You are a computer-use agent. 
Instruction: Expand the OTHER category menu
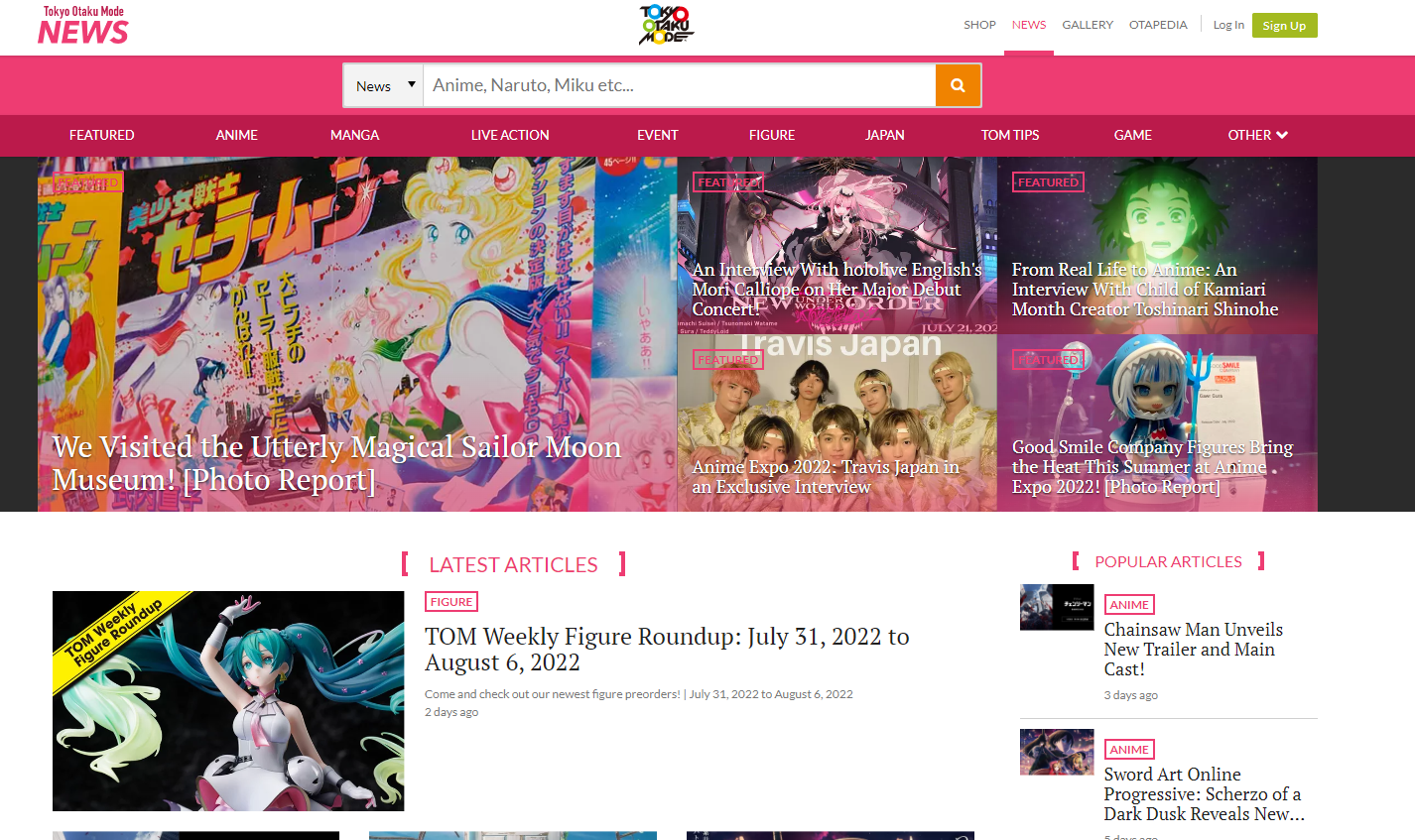pyautogui.click(x=1256, y=135)
